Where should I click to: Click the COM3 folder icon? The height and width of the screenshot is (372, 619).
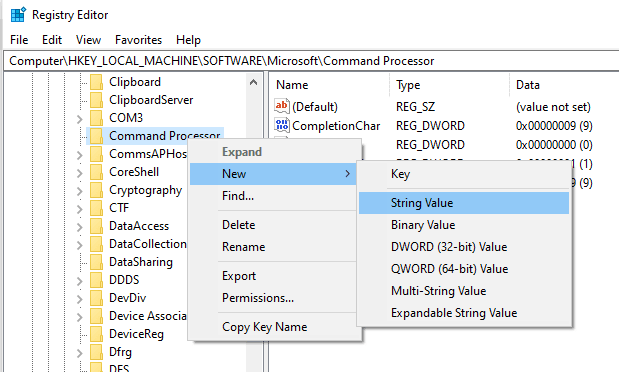pyautogui.click(x=96, y=118)
